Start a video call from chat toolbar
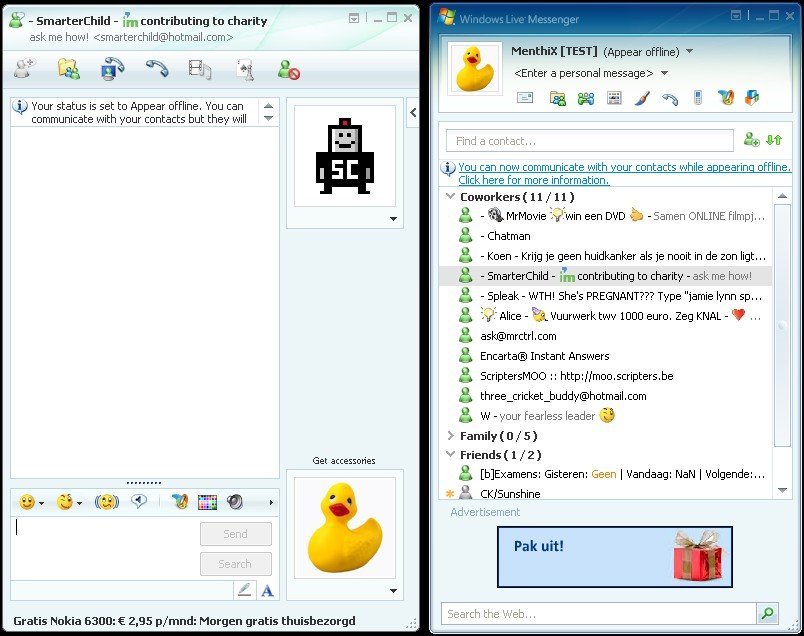 (x=112, y=69)
